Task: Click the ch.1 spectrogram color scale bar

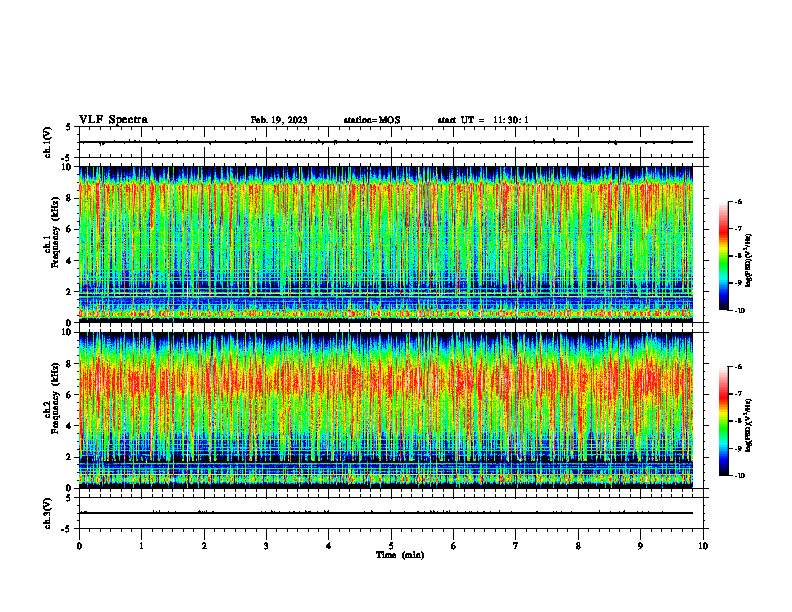Action: [x=724, y=256]
